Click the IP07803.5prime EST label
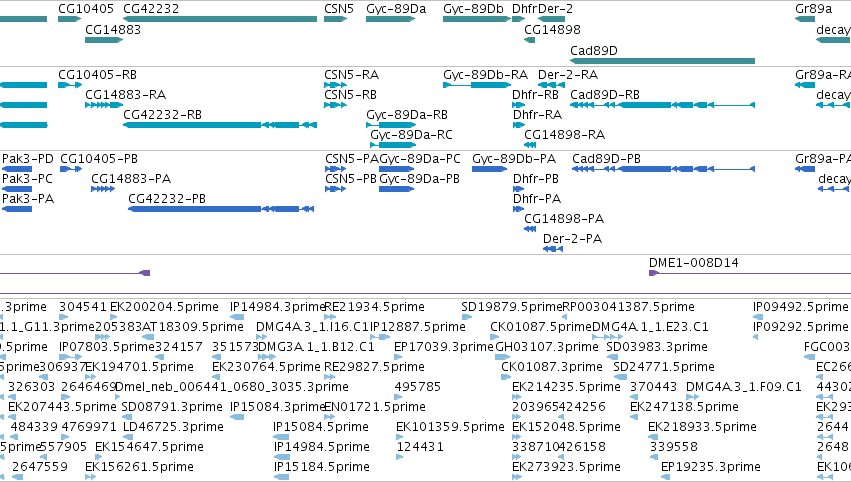851x482 pixels. (x=107, y=347)
